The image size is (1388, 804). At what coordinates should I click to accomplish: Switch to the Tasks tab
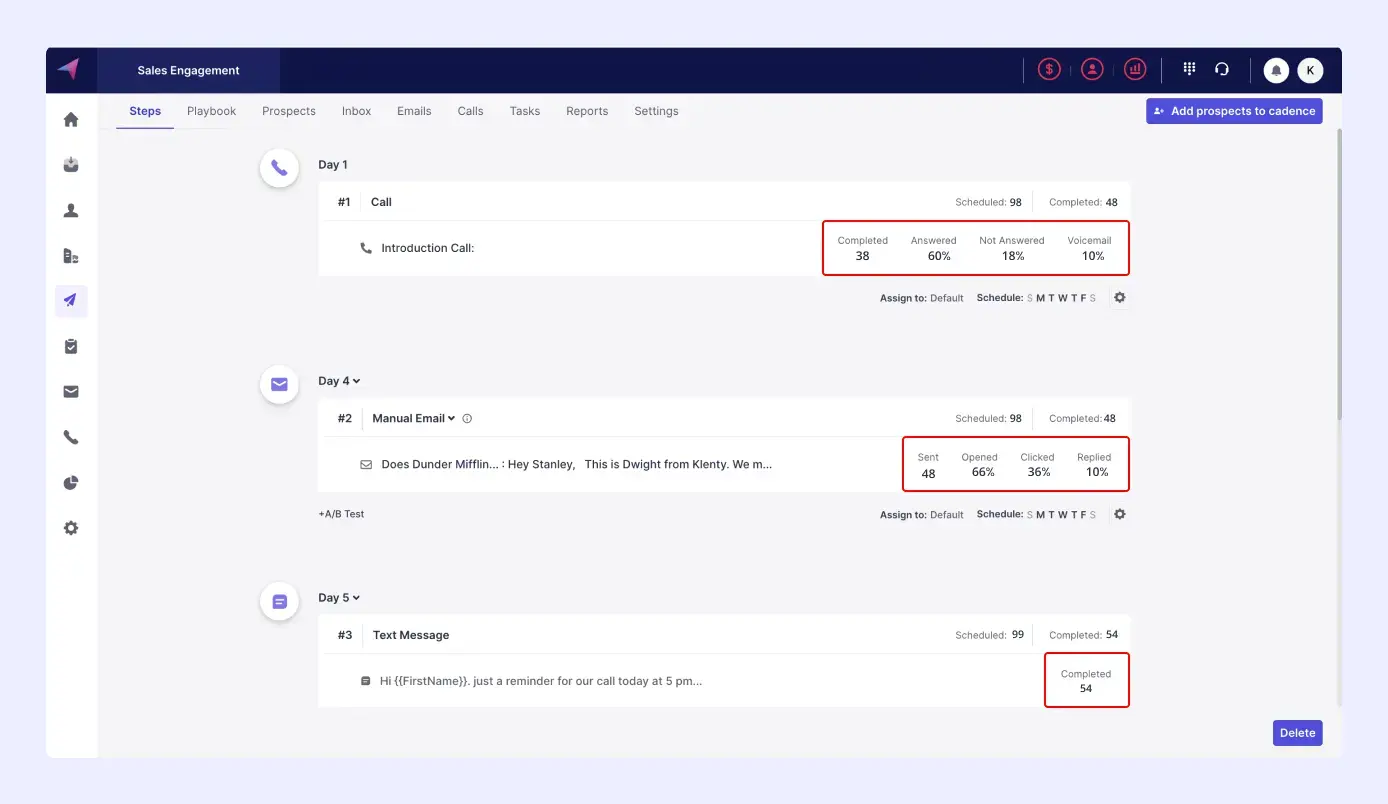tap(525, 111)
